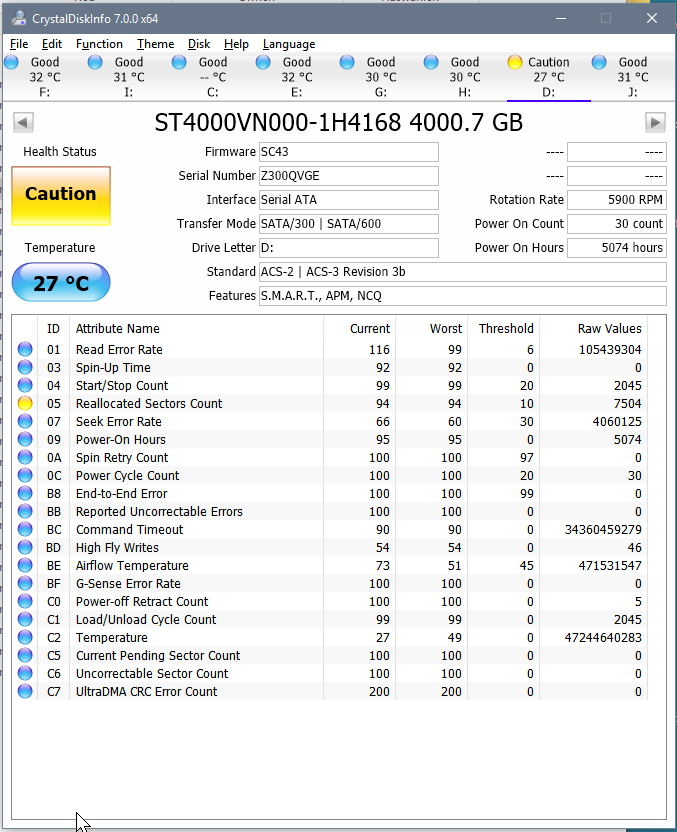Click the G-Sense Error Rate status orb
The image size is (677, 832).
tap(25, 584)
